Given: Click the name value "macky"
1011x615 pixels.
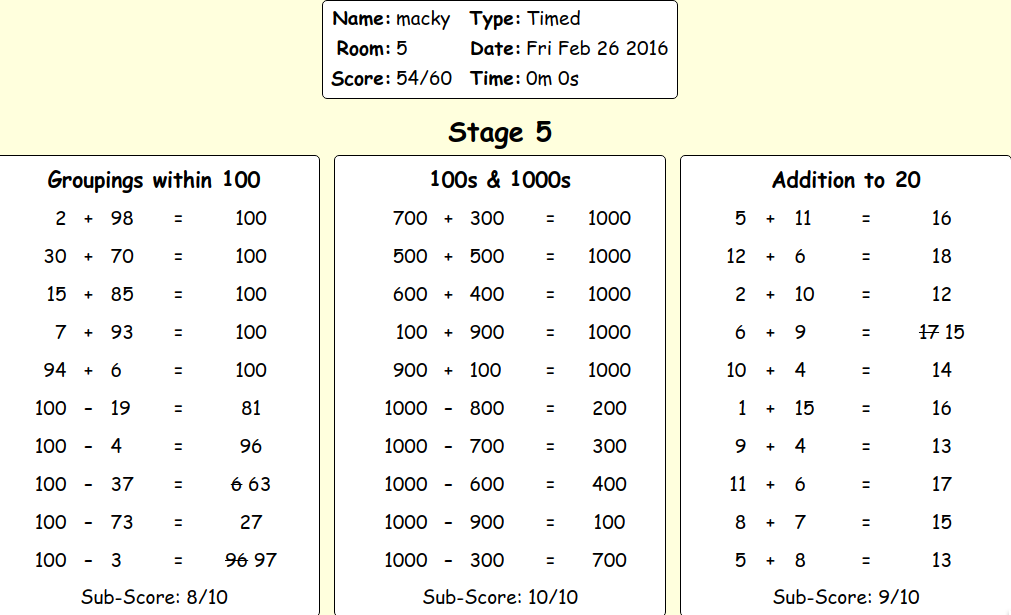Looking at the screenshot, I should (423, 19).
